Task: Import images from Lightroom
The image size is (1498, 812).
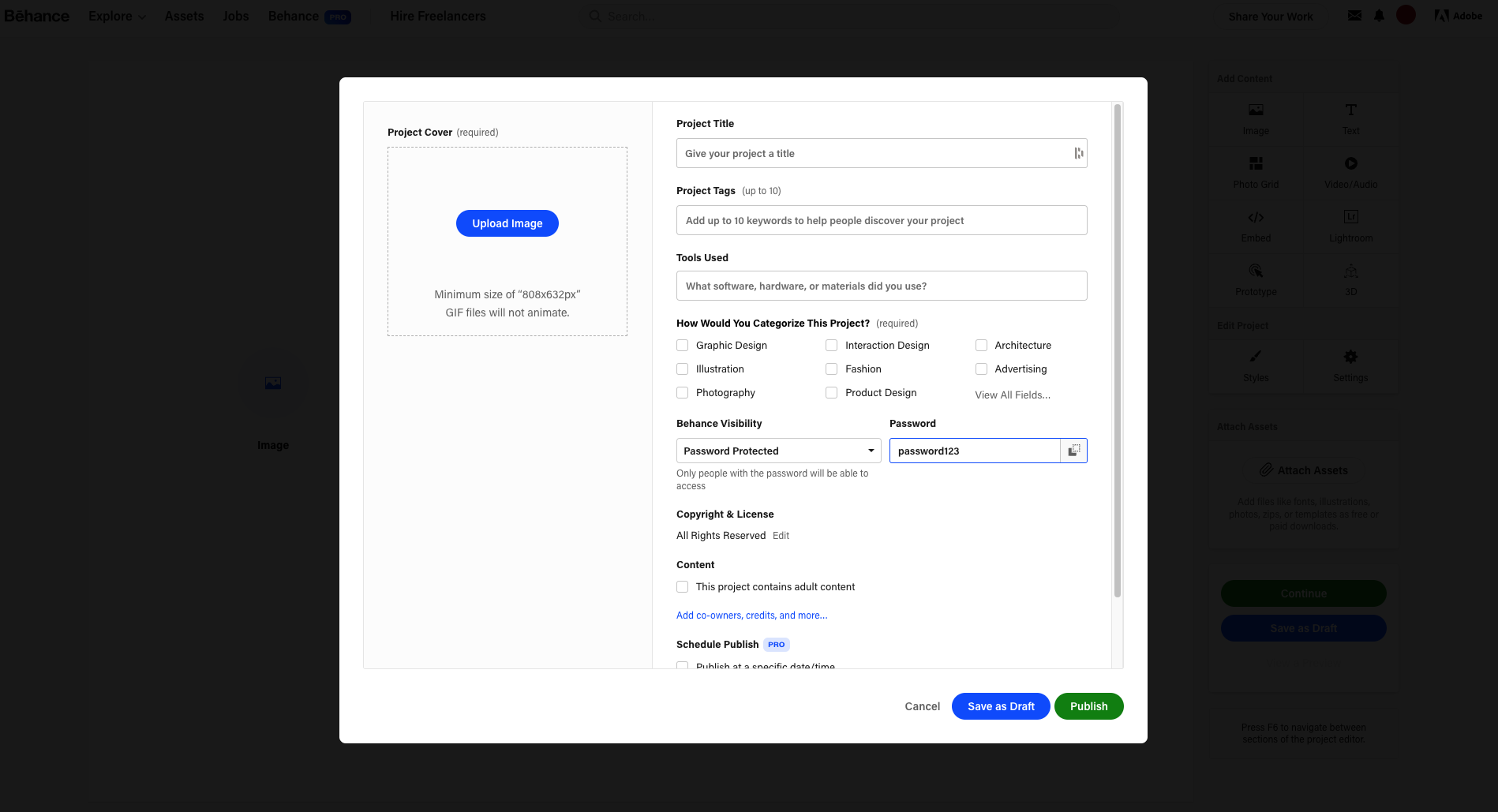Action: tap(1350, 226)
